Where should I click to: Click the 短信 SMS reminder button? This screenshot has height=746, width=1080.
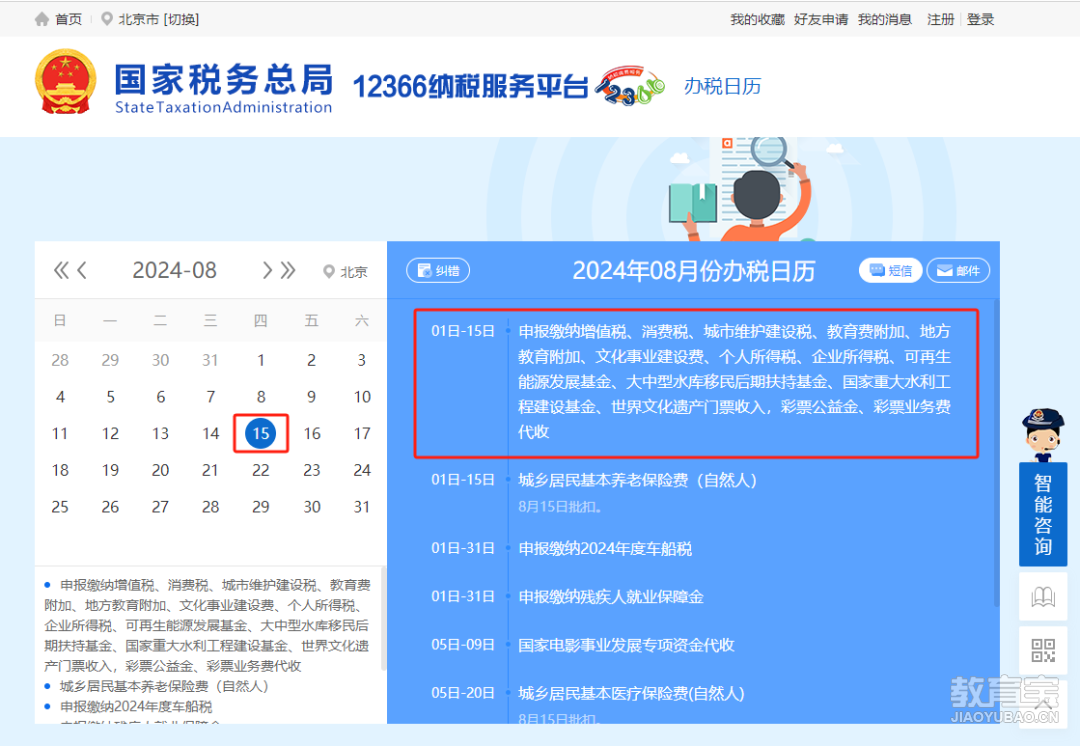890,271
